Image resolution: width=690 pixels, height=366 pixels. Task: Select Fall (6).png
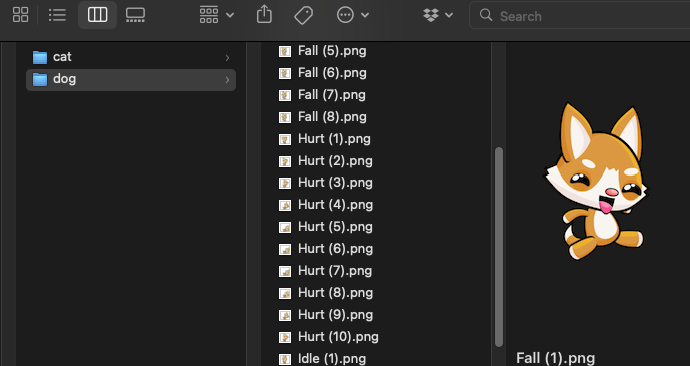[332, 73]
